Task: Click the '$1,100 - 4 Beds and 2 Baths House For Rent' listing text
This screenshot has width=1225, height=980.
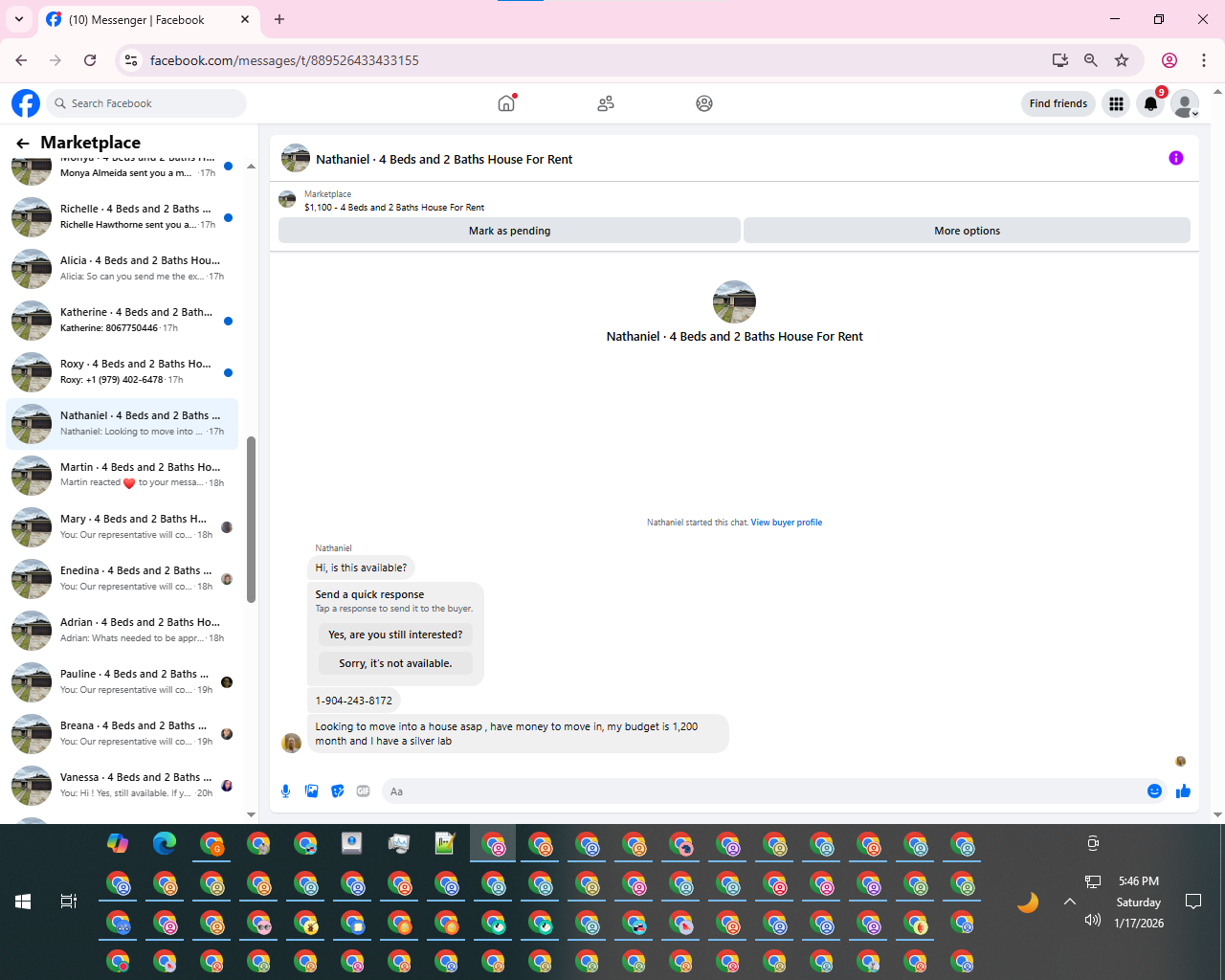Action: tap(394, 208)
